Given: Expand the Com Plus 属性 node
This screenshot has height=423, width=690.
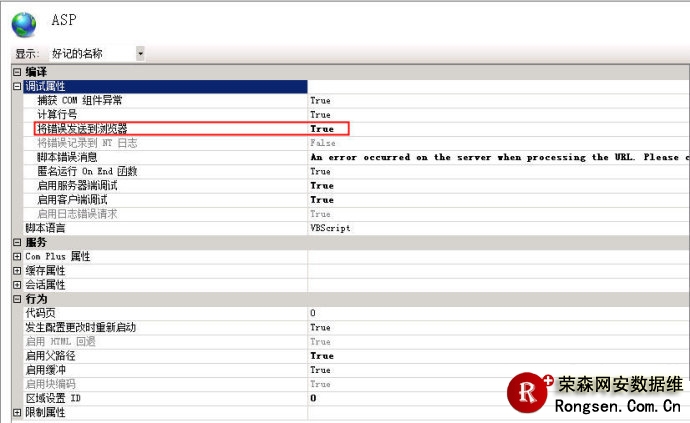Looking at the screenshot, I should (x=17, y=256).
